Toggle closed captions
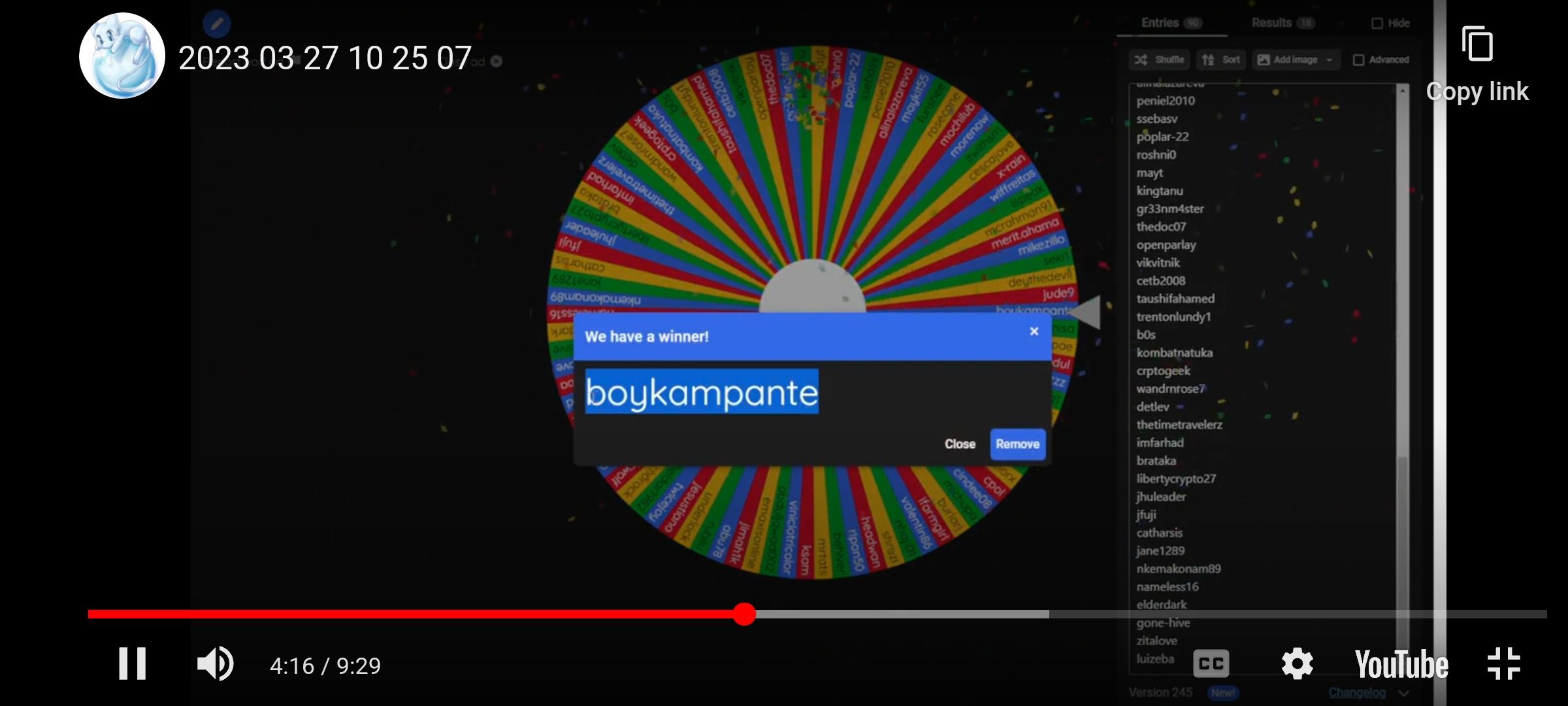Screen dimensions: 1568x706 [1211, 664]
